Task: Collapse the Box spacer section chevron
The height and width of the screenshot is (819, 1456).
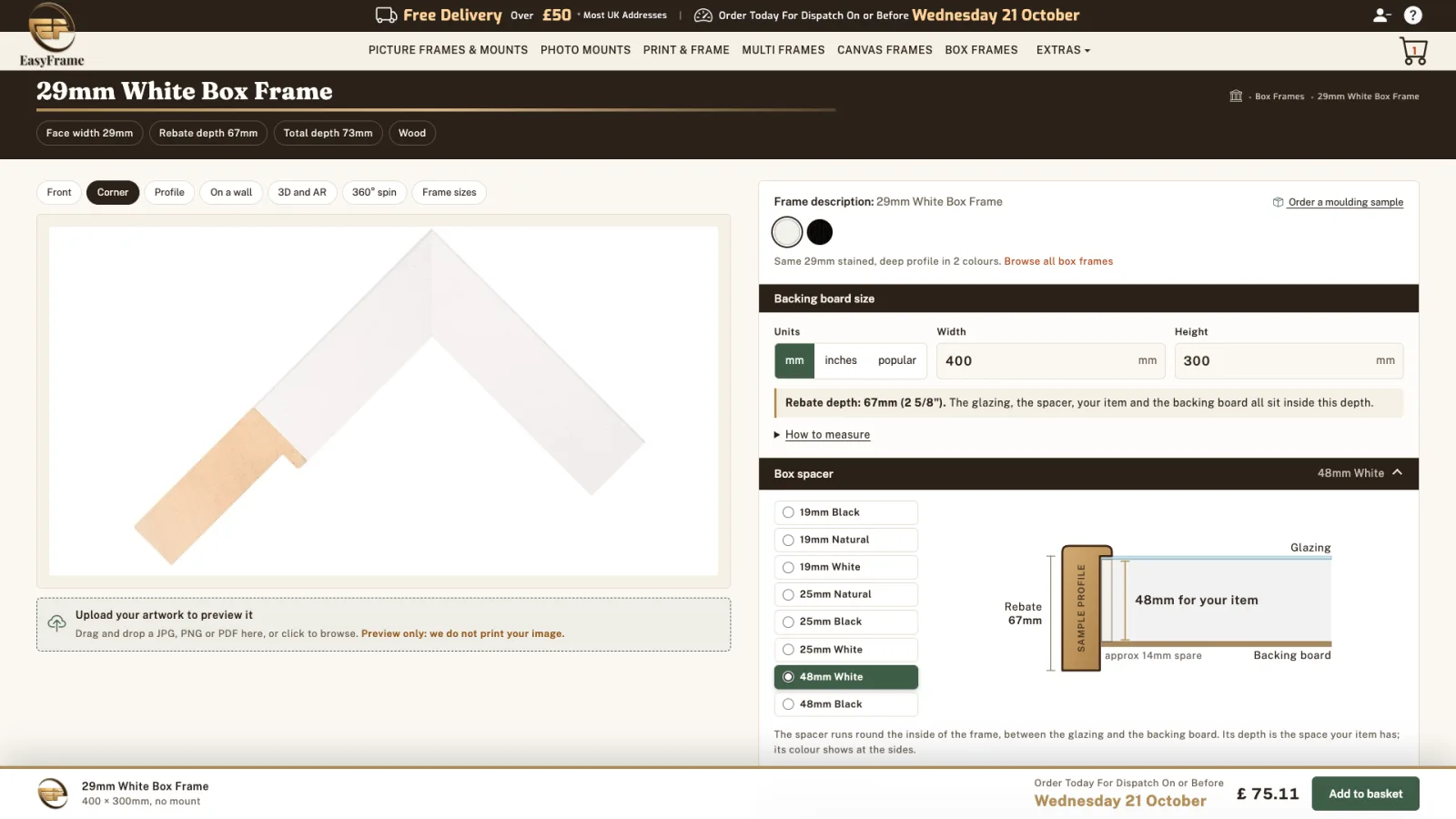Action: (x=1397, y=472)
